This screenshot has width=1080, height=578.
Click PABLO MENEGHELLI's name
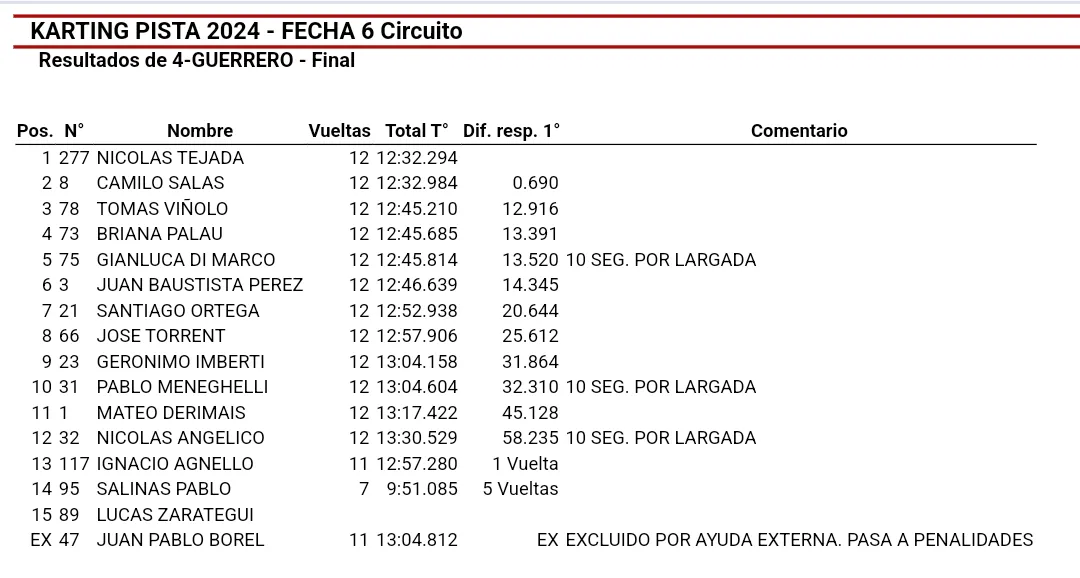[182, 387]
